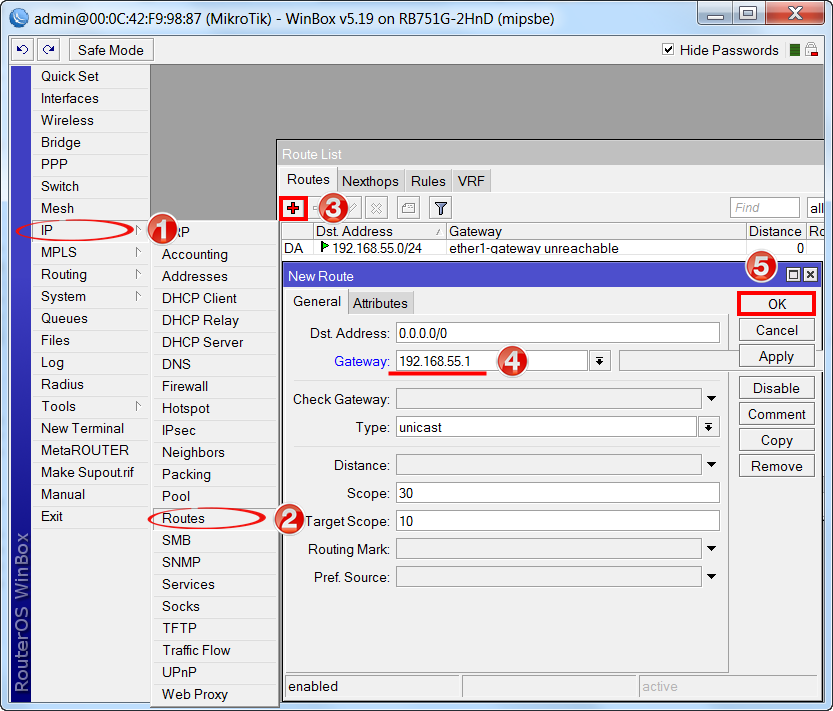The width and height of the screenshot is (833, 711).
Task: Click the redo arrow in top toolbar
Action: point(49,50)
